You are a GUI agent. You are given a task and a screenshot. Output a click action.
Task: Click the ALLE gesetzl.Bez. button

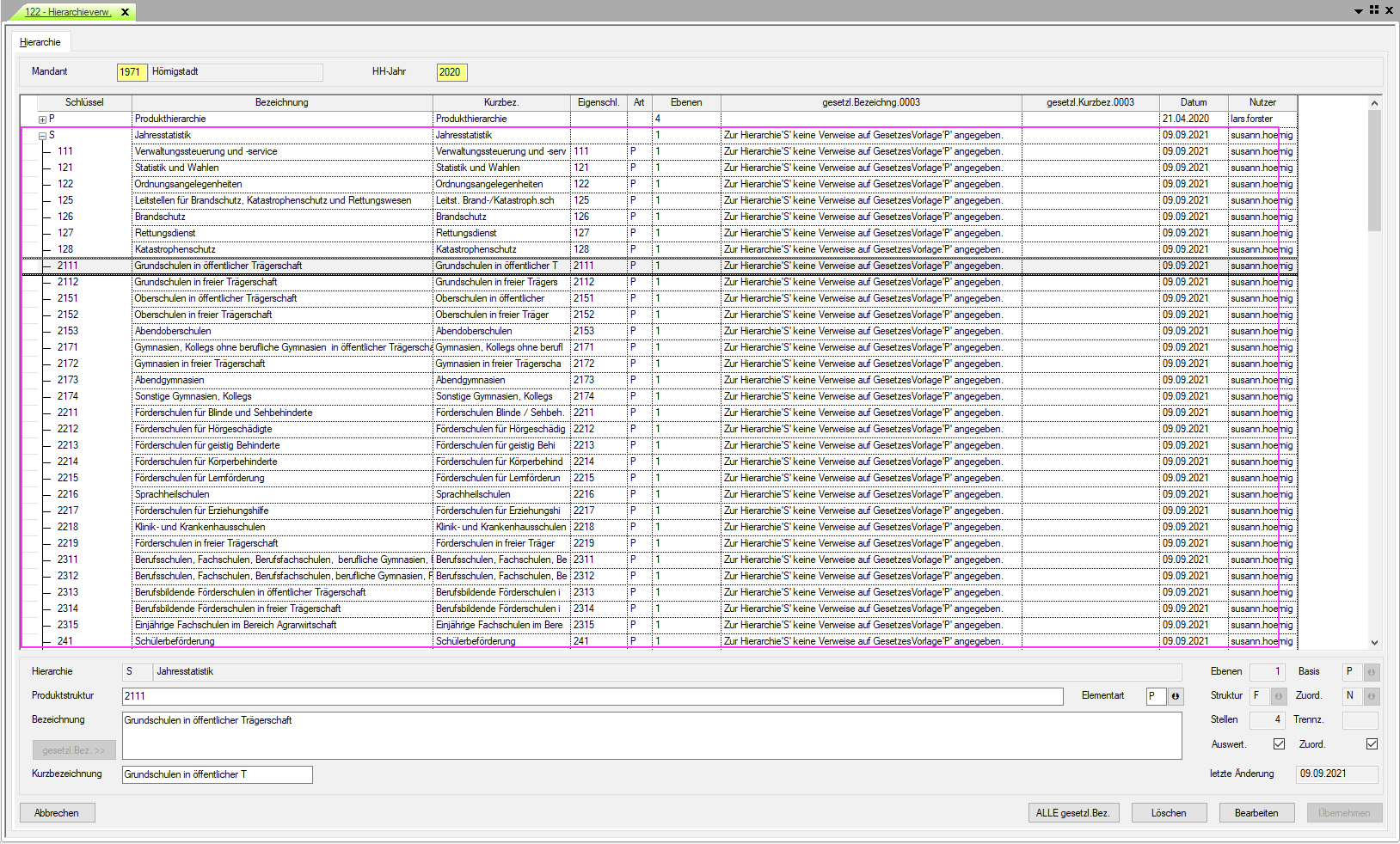1073,813
